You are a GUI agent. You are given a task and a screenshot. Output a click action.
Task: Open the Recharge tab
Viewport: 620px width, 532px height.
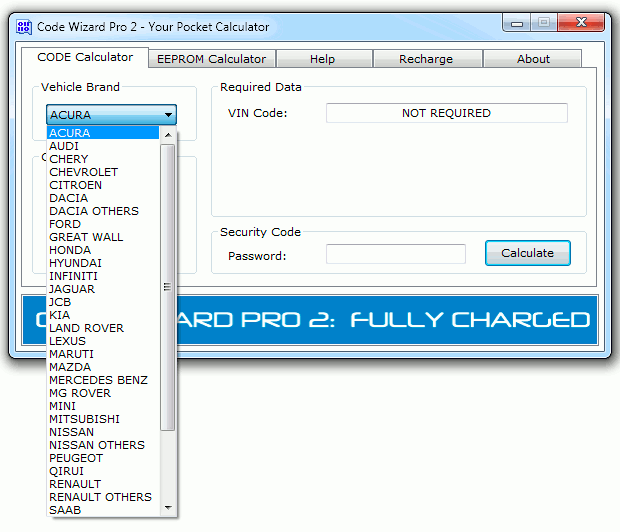tap(426, 59)
